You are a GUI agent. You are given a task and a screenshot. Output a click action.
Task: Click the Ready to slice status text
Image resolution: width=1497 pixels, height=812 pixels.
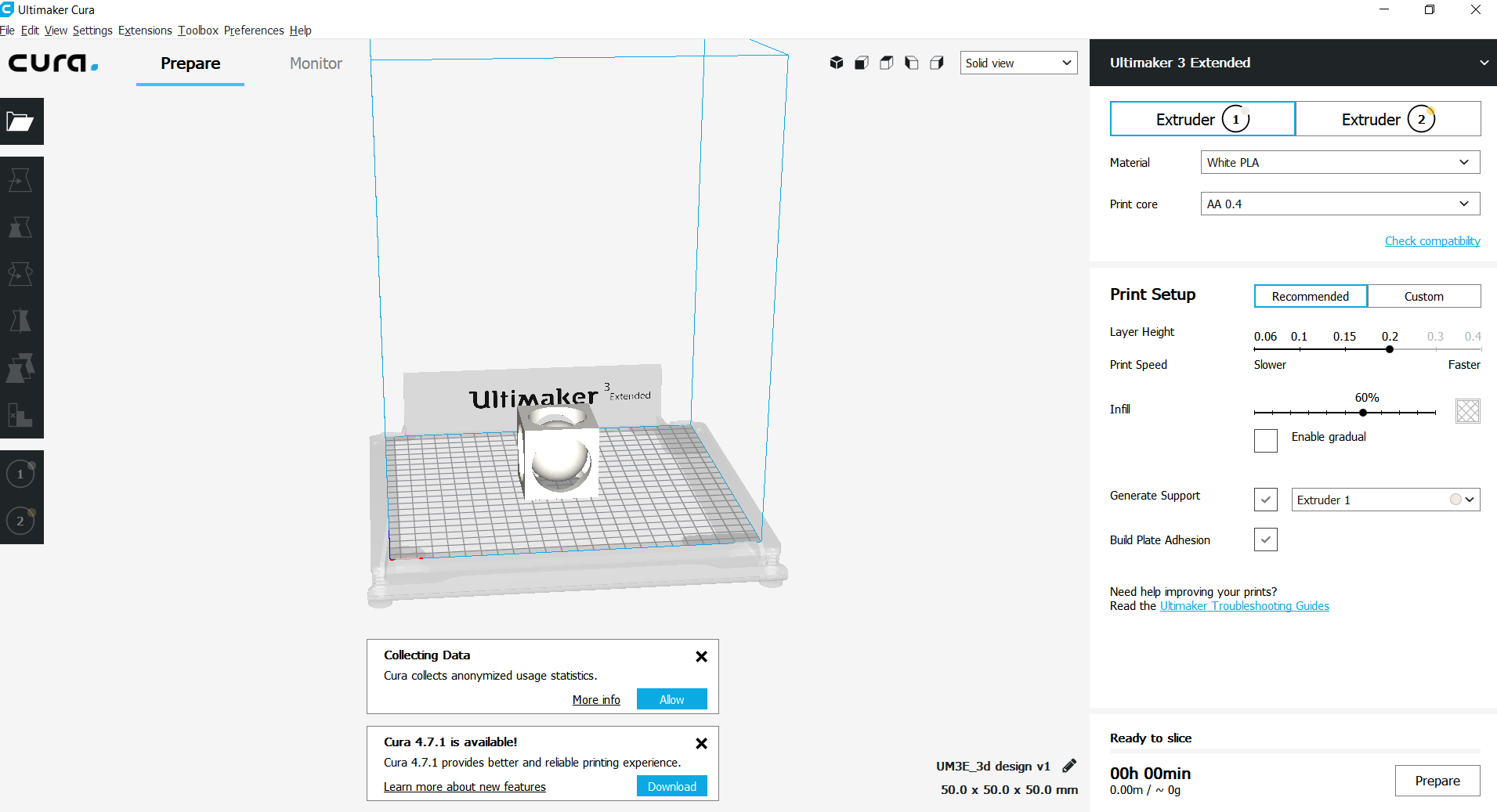click(1151, 738)
